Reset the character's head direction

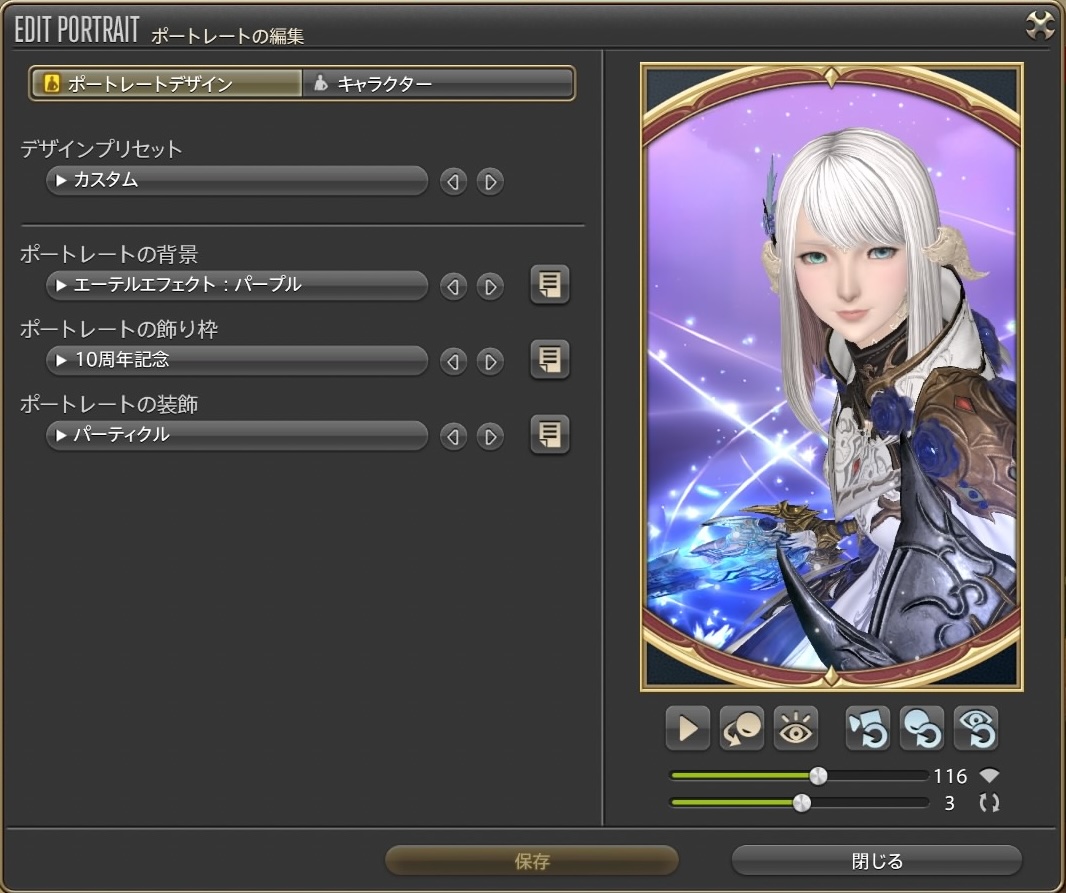pyautogui.click(x=921, y=729)
